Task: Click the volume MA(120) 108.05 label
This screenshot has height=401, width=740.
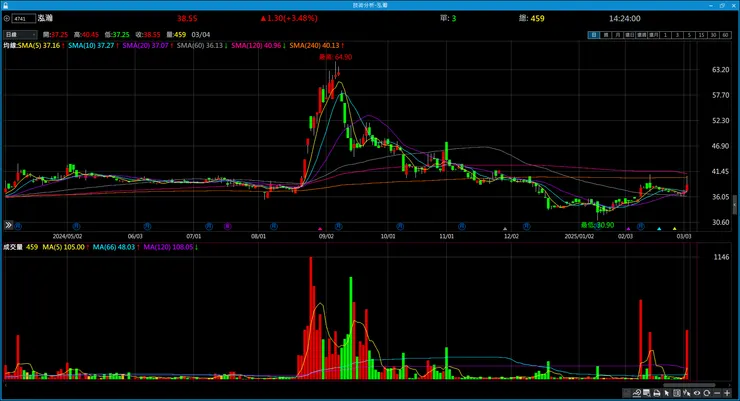Action: click(x=168, y=247)
